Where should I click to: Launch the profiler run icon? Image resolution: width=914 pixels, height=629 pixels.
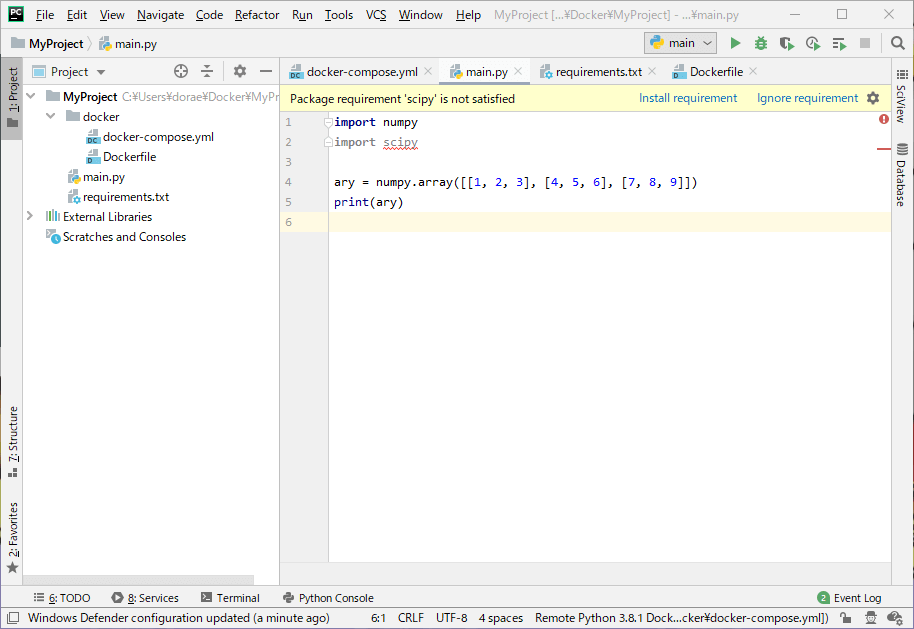point(813,43)
